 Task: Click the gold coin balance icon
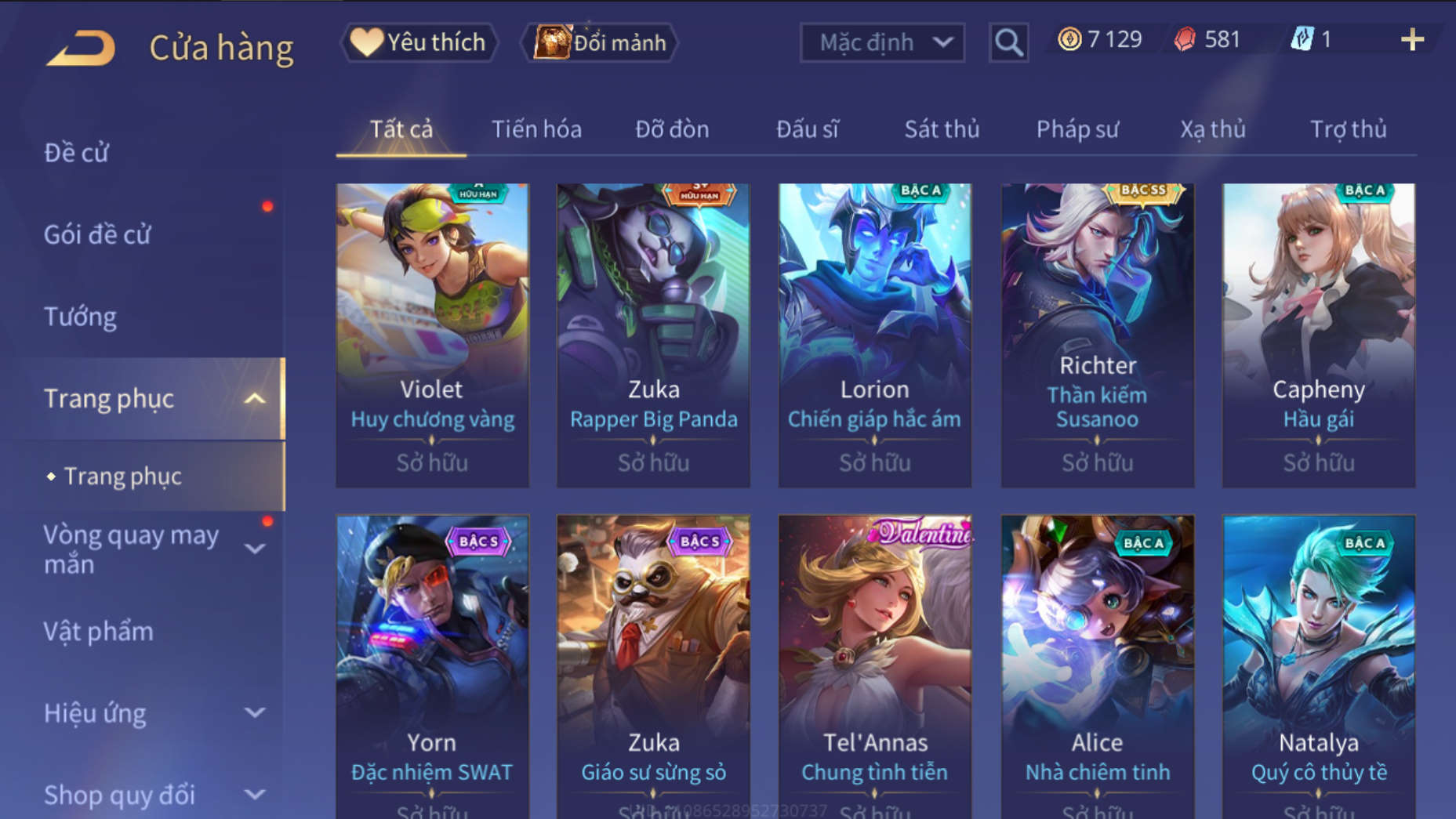tap(1069, 39)
